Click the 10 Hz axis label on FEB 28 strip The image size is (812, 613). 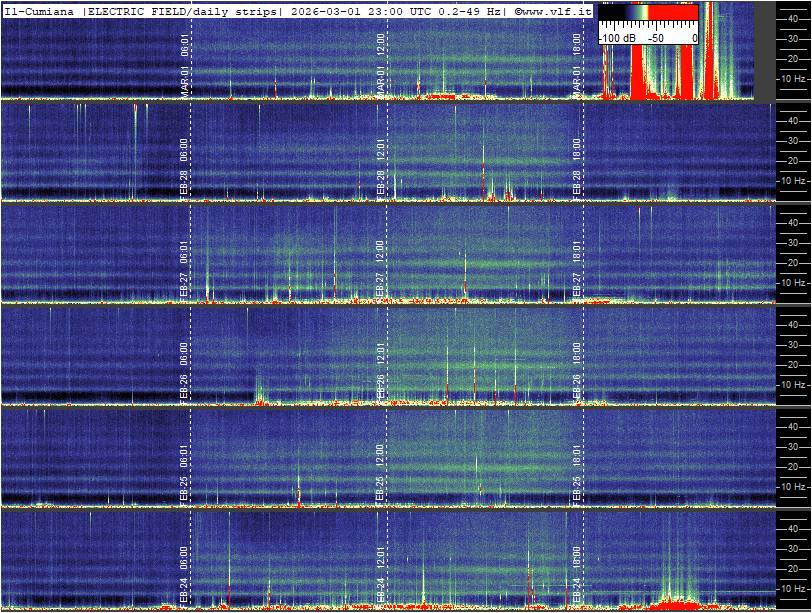794,181
